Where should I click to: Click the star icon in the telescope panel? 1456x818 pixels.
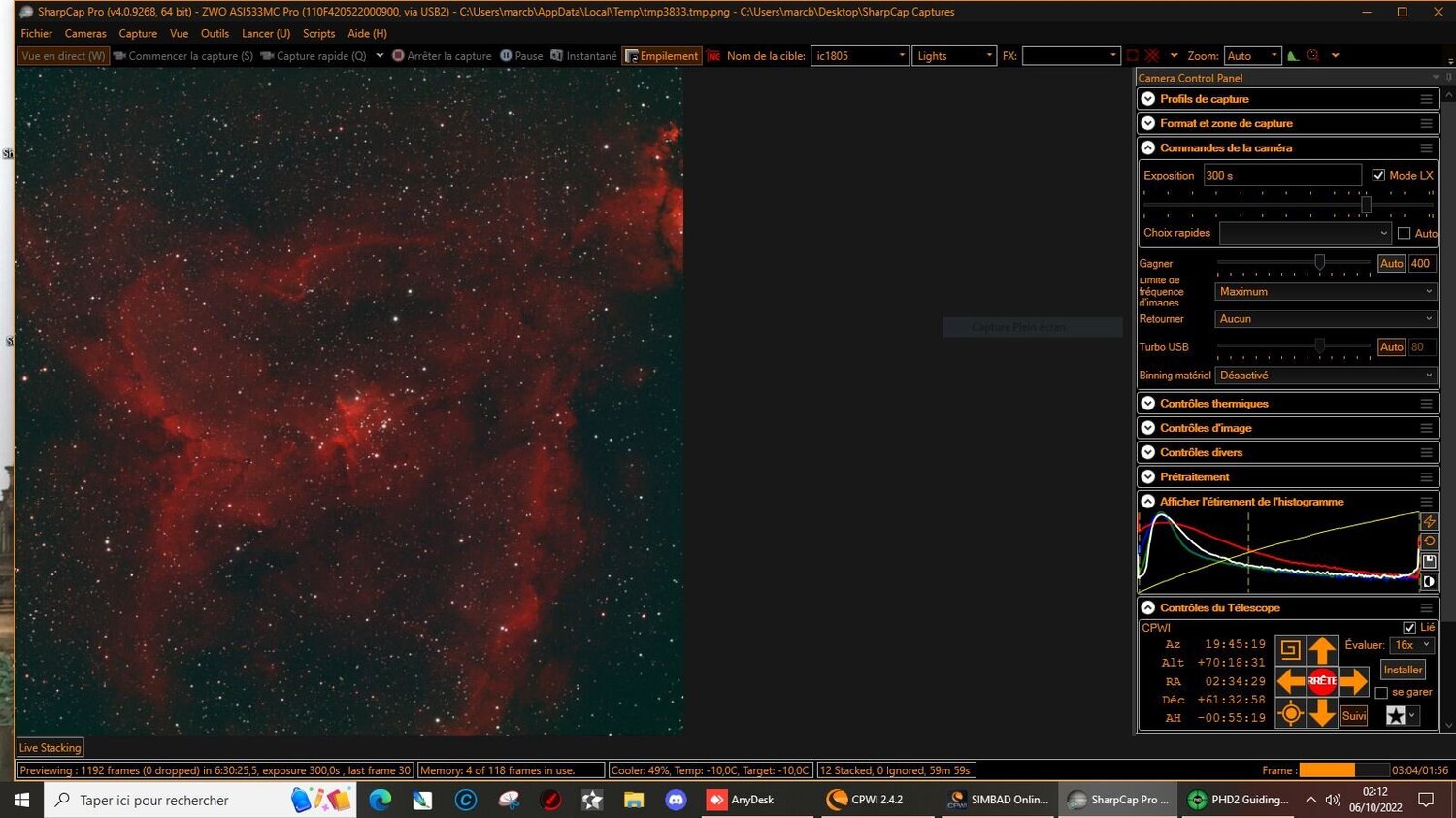[x=1394, y=715]
